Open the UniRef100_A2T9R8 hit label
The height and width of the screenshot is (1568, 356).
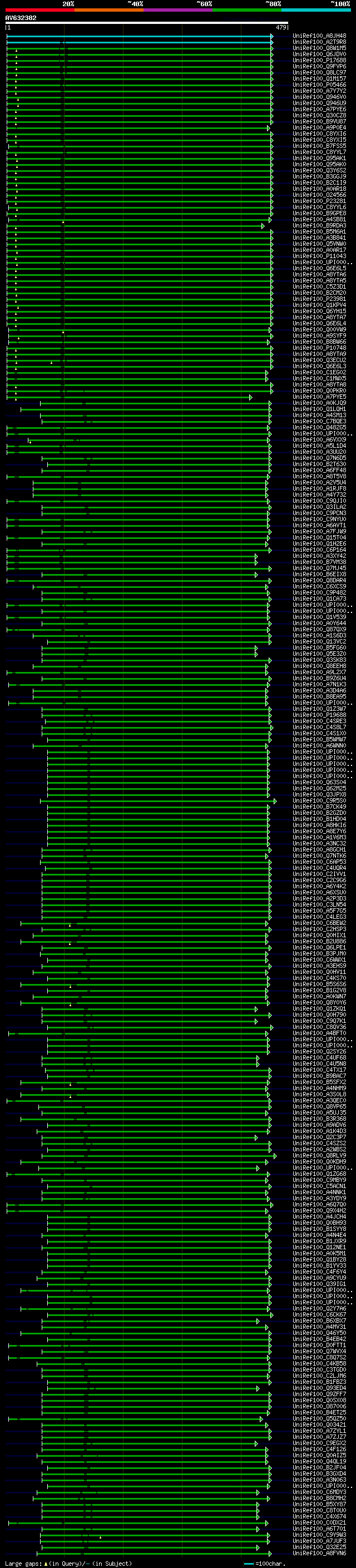319,43
